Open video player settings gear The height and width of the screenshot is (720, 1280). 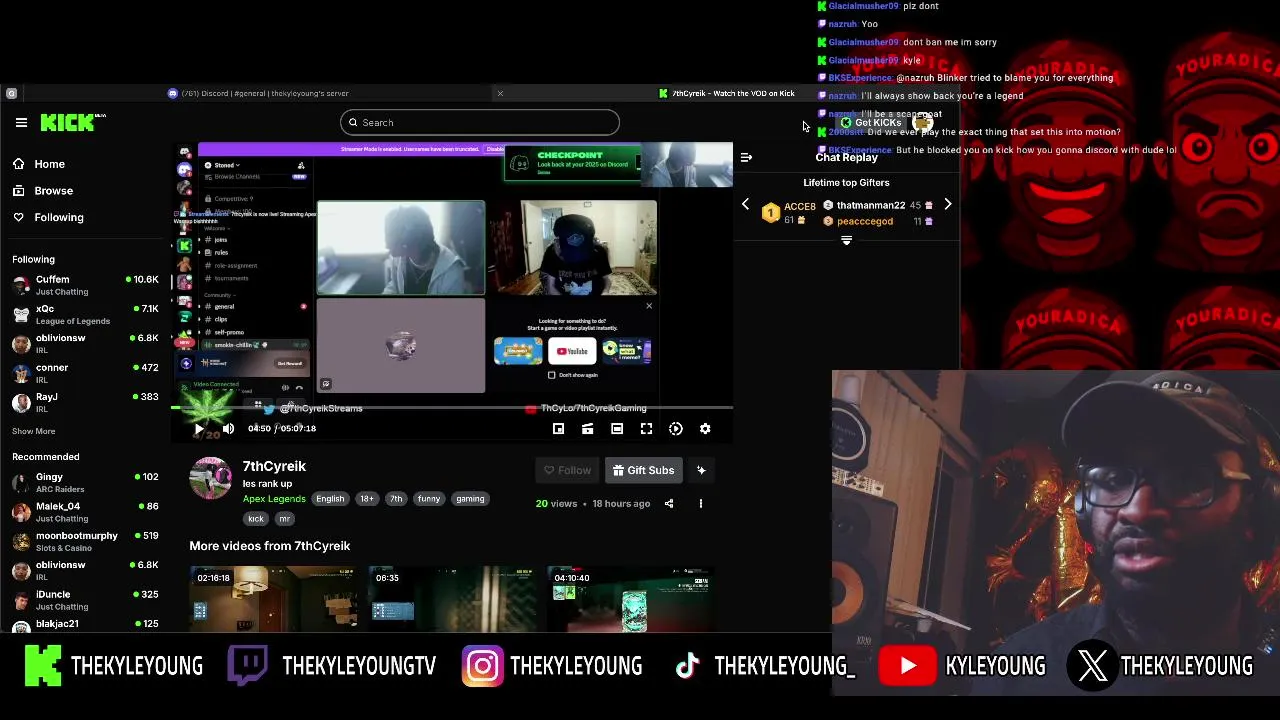click(x=705, y=429)
